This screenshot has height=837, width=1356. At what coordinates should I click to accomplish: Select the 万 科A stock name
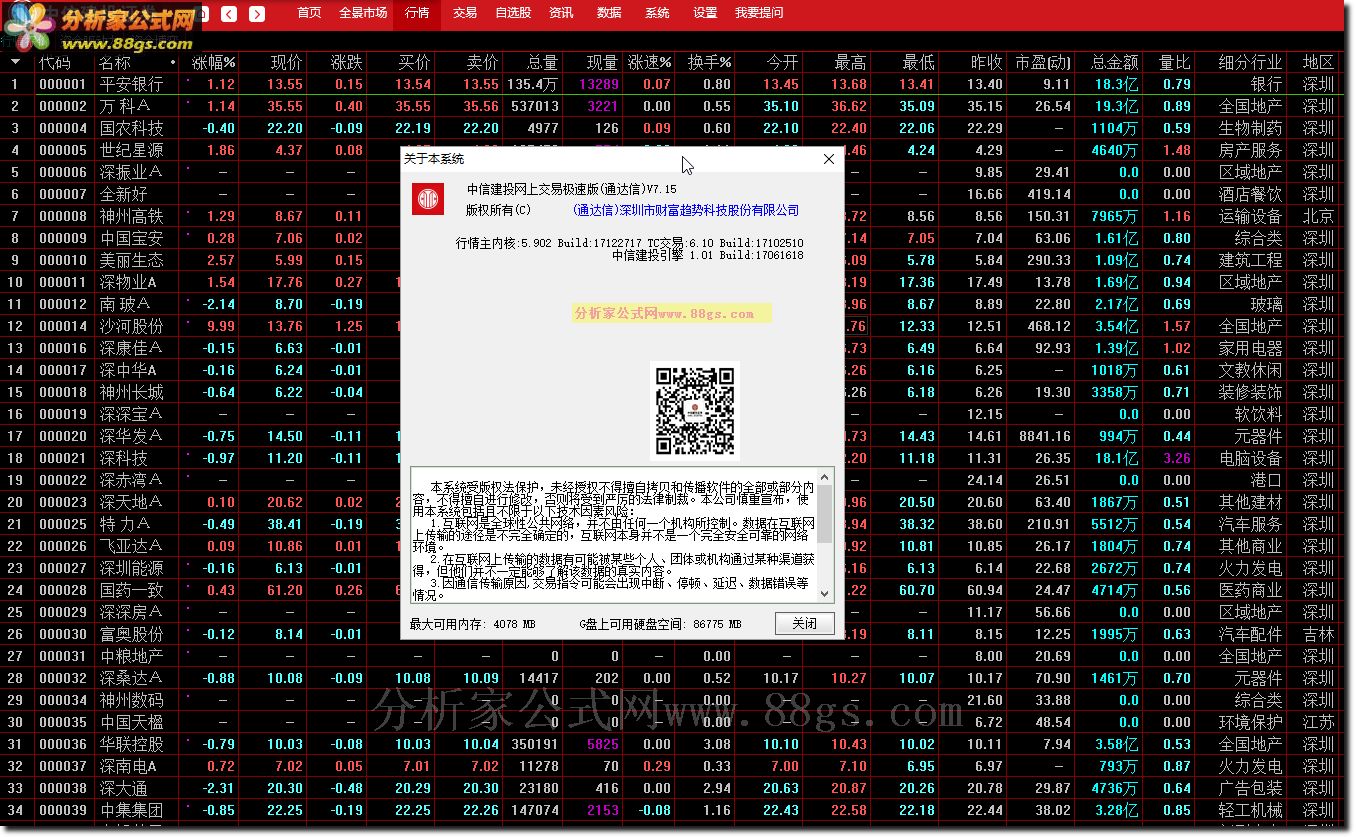click(125, 106)
